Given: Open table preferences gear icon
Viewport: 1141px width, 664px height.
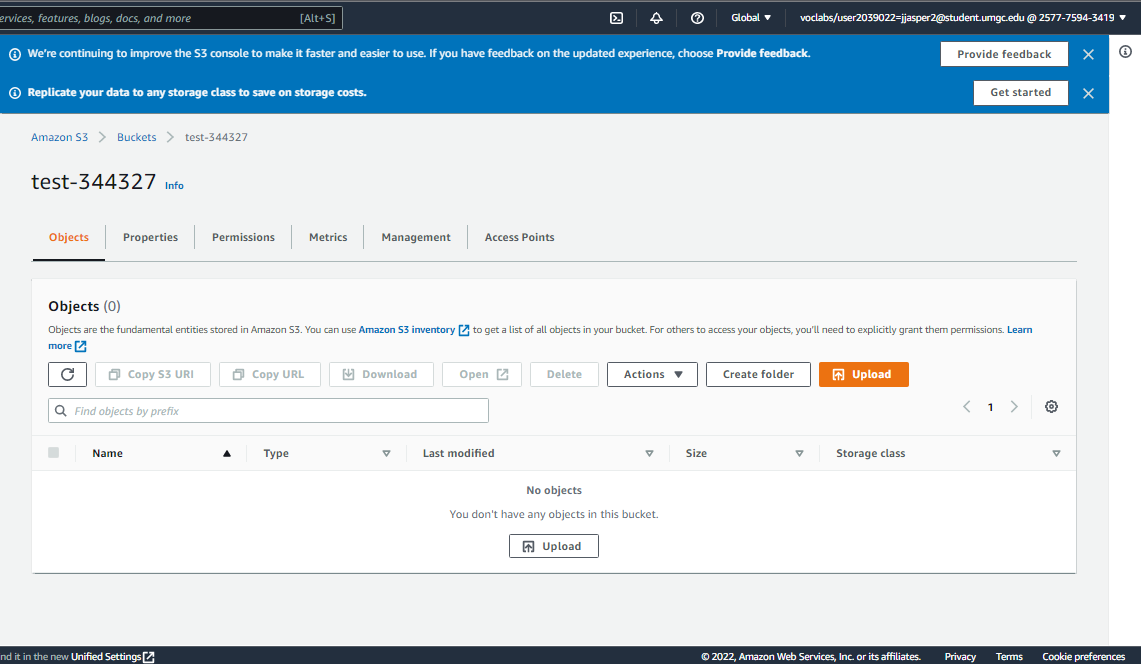Looking at the screenshot, I should pyautogui.click(x=1051, y=407).
